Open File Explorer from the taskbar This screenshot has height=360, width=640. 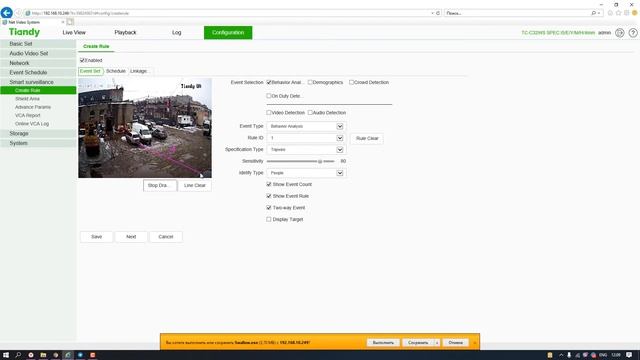tap(43, 355)
